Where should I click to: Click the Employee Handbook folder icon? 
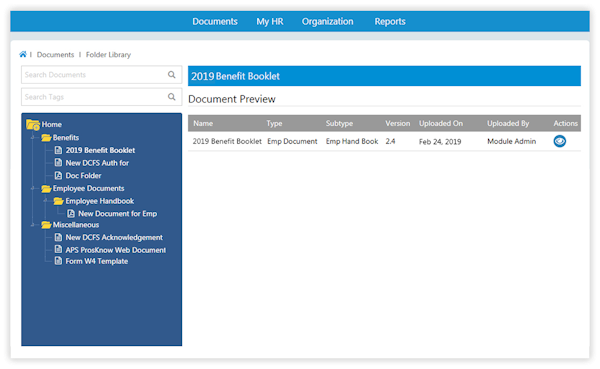(x=59, y=201)
